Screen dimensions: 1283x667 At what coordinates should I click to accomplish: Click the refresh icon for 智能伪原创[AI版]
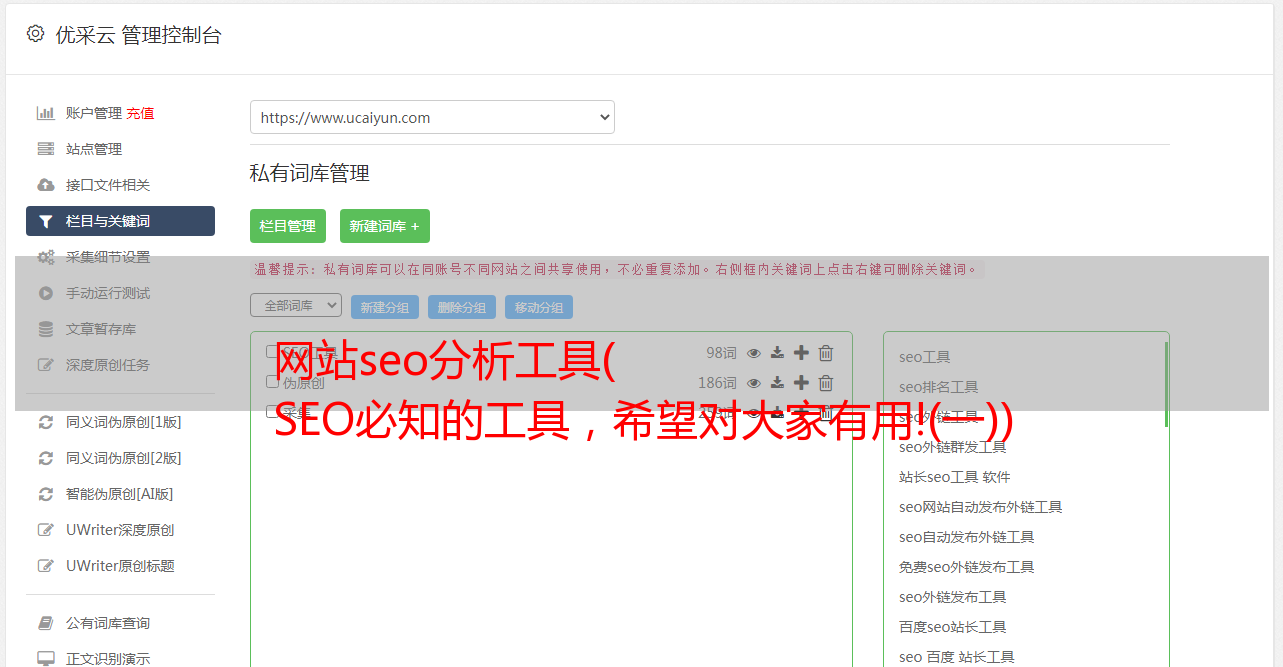click(x=45, y=494)
